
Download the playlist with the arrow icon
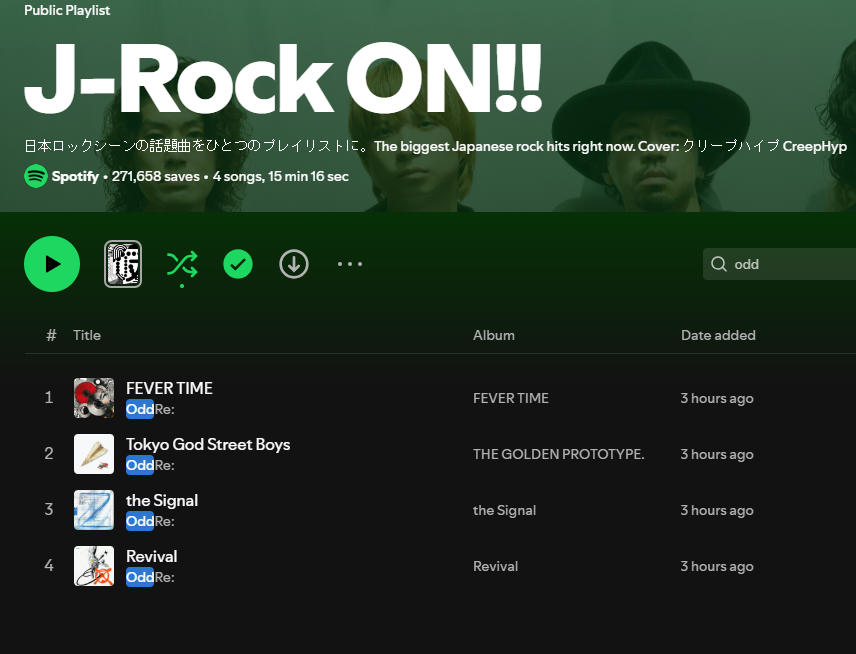(x=294, y=264)
